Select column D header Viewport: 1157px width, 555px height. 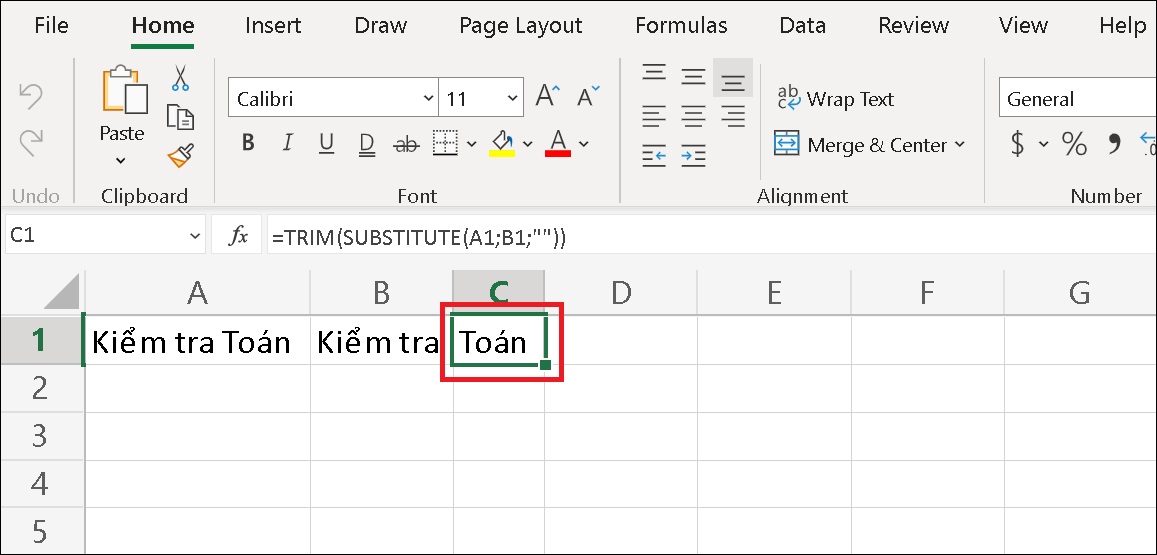[621, 292]
